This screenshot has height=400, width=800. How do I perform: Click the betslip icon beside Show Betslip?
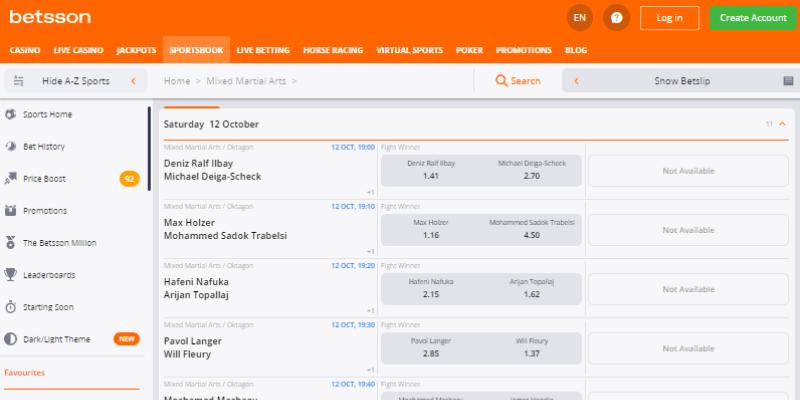click(788, 81)
